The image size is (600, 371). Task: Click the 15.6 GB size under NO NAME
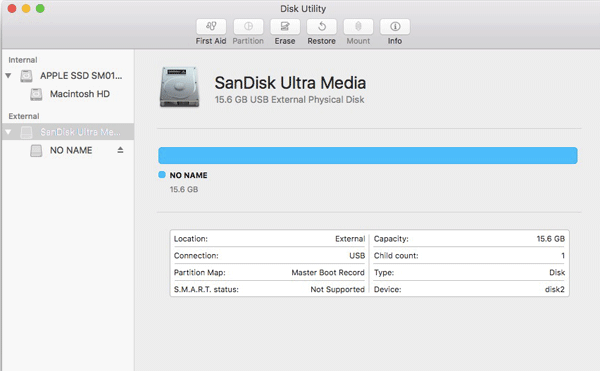click(184, 189)
